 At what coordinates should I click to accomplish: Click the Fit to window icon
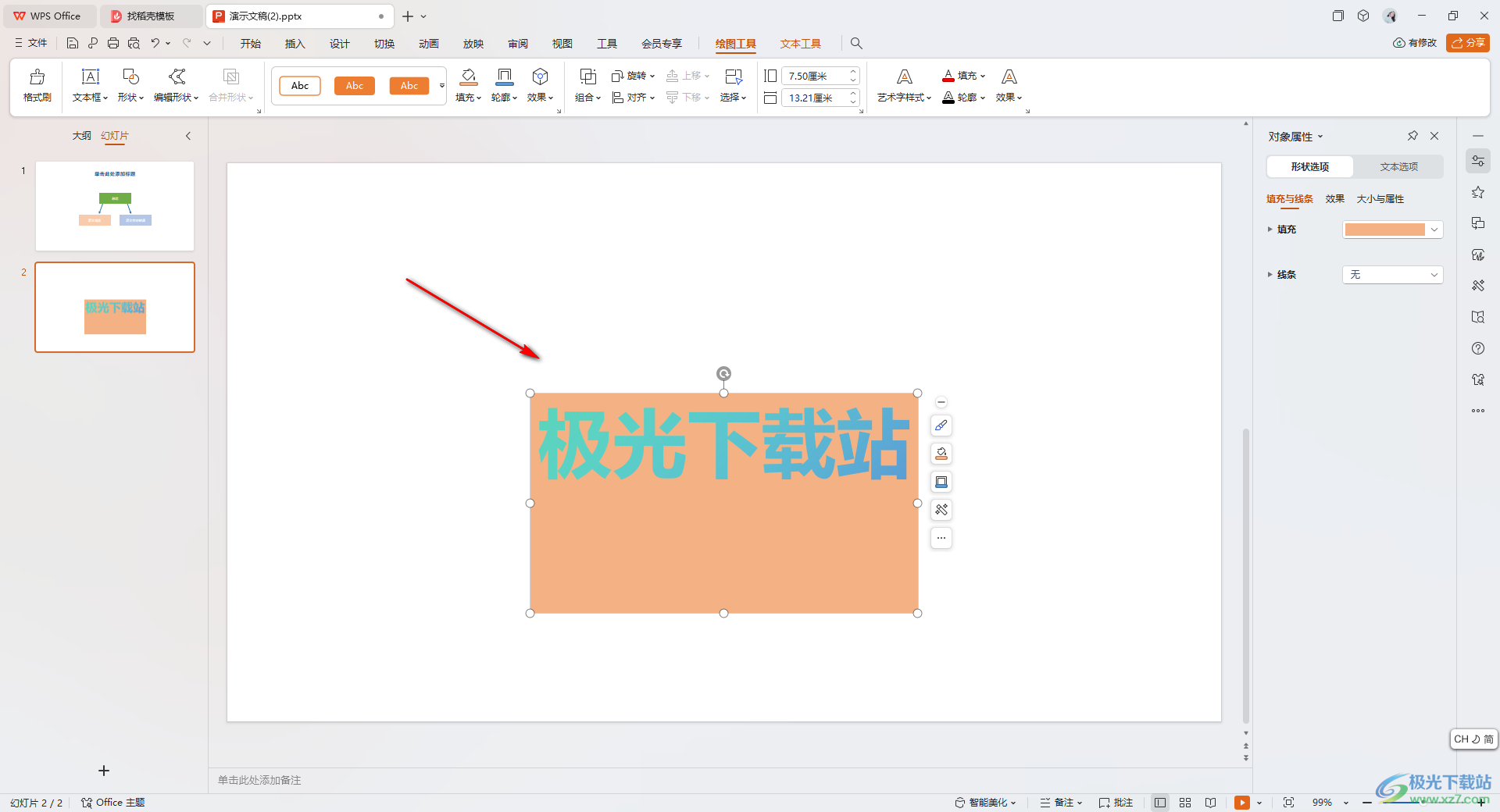point(1288,803)
